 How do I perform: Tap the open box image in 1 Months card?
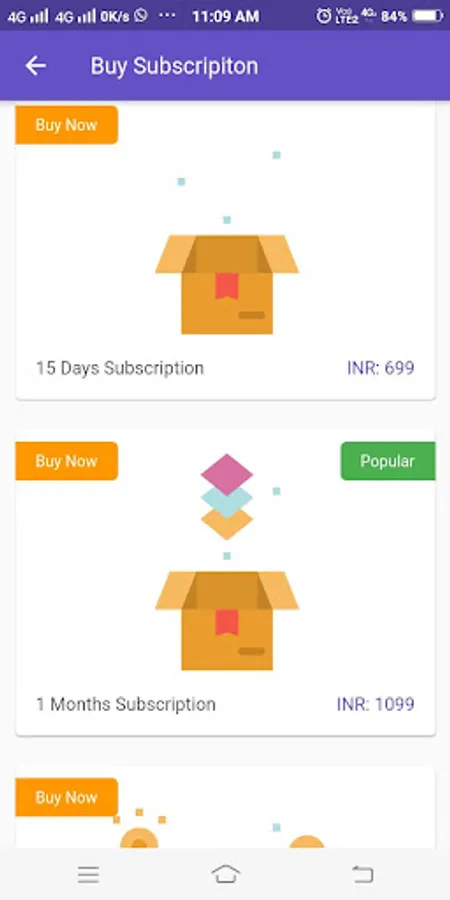click(227, 620)
